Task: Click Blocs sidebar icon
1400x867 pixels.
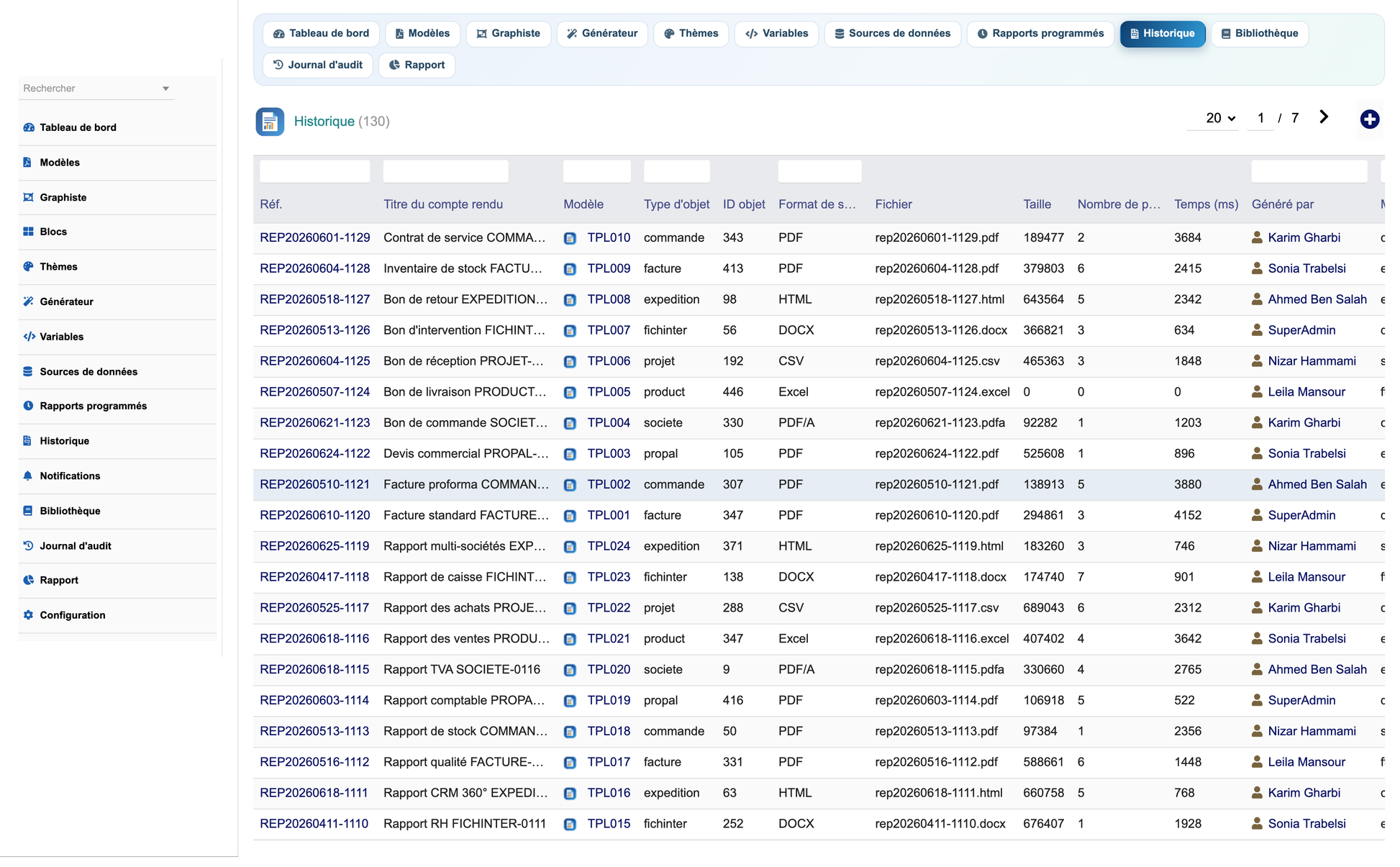Action: click(x=28, y=232)
